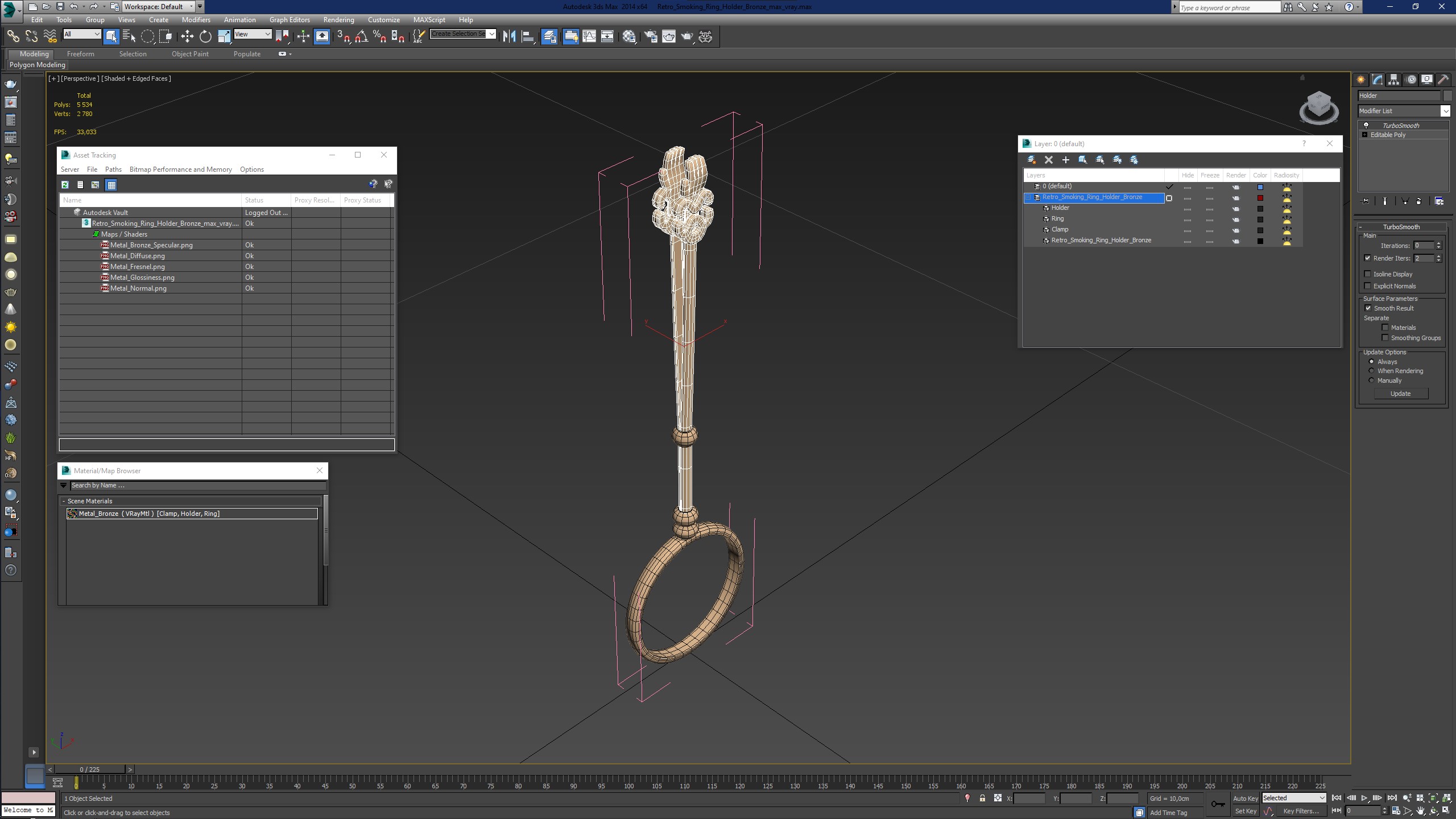Collapse the Retro_Smoking_Ring_Holder_Bronze layer tree
Viewport: 1456px width, 819px height.
coord(1028,197)
